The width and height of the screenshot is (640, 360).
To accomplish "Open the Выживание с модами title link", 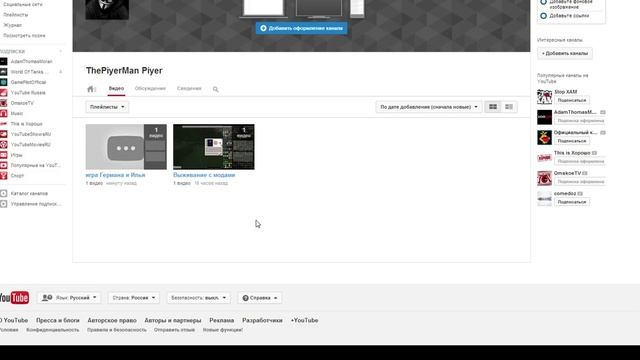I will pyautogui.click(x=204, y=175).
